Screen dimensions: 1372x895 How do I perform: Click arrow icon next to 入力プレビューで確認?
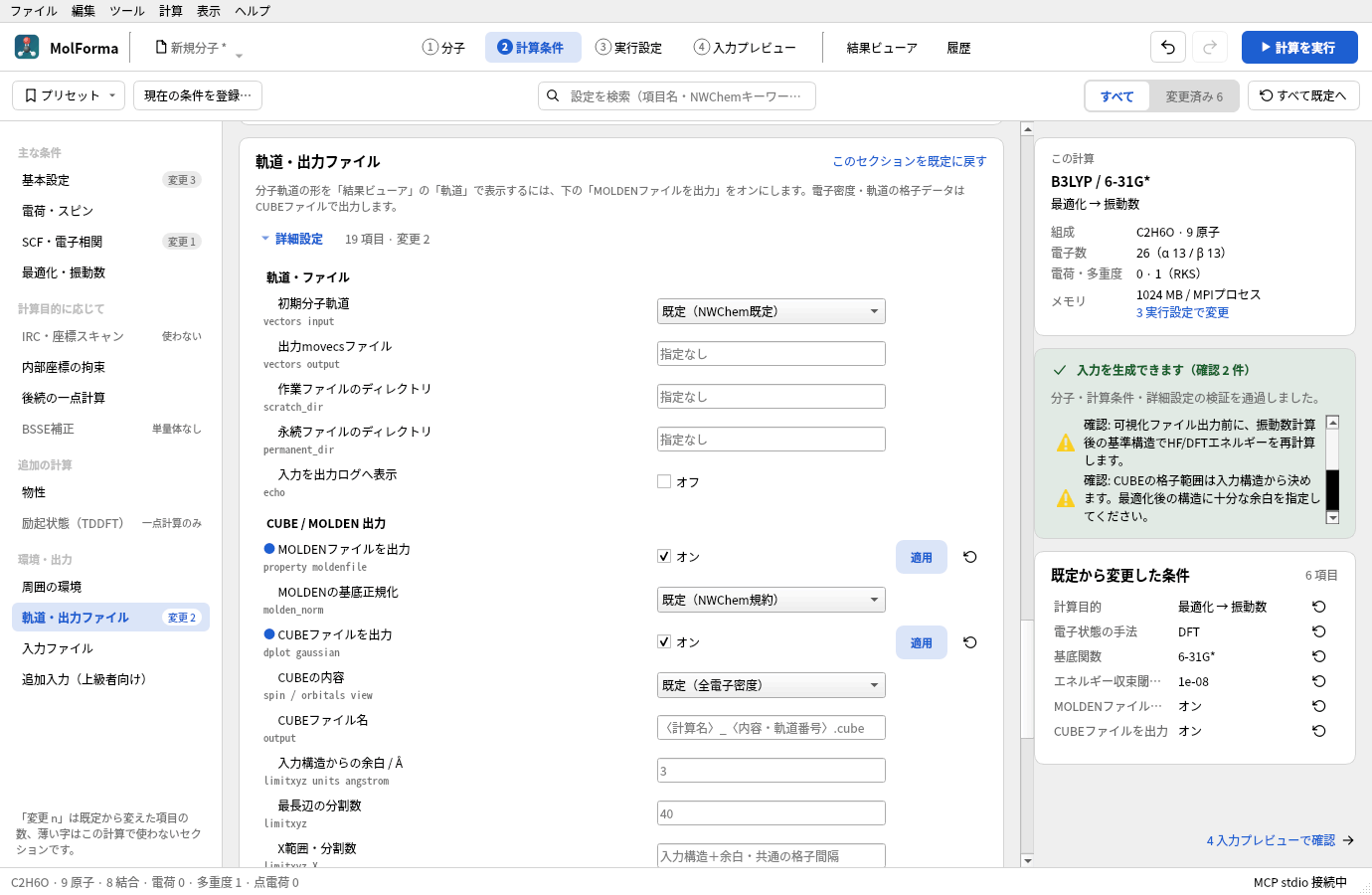click(1348, 840)
